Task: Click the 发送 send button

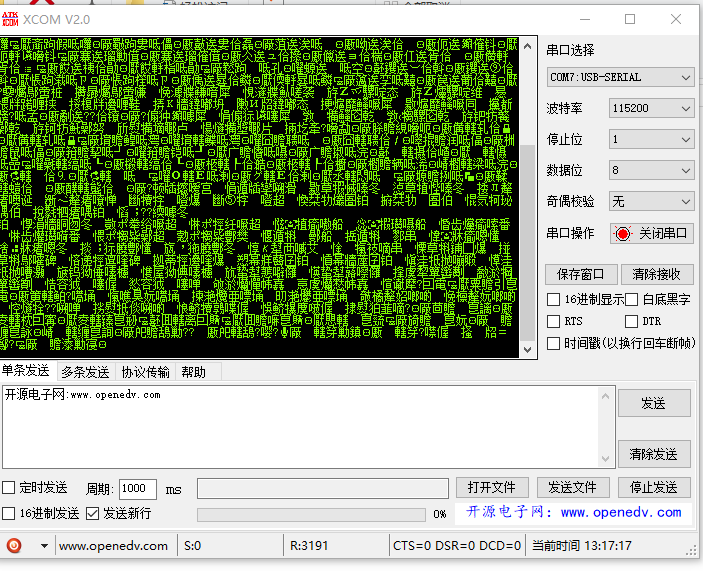Action: click(654, 403)
